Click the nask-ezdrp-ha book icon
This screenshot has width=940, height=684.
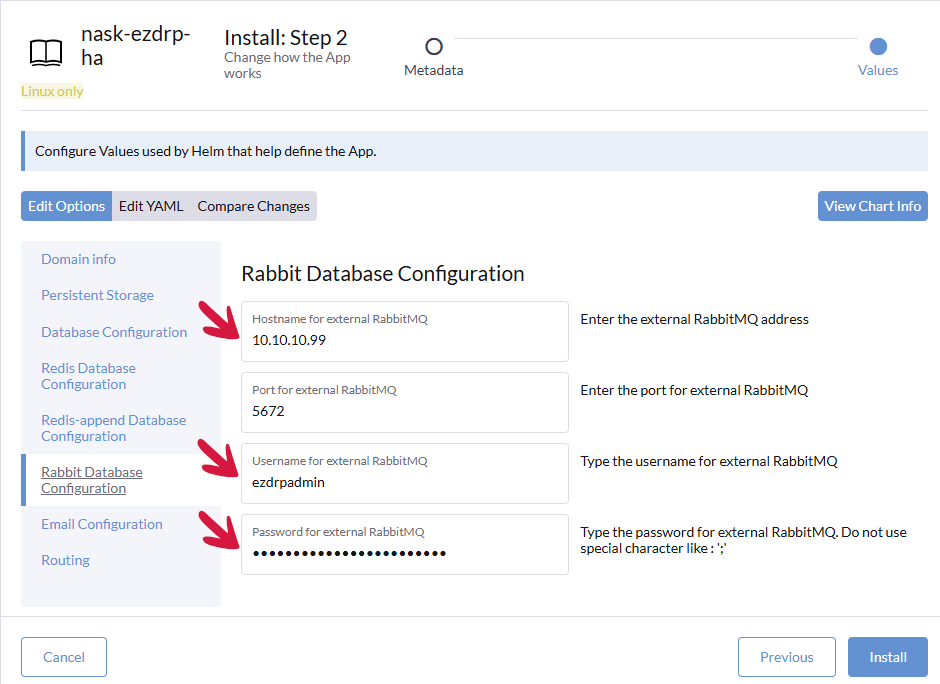click(46, 52)
